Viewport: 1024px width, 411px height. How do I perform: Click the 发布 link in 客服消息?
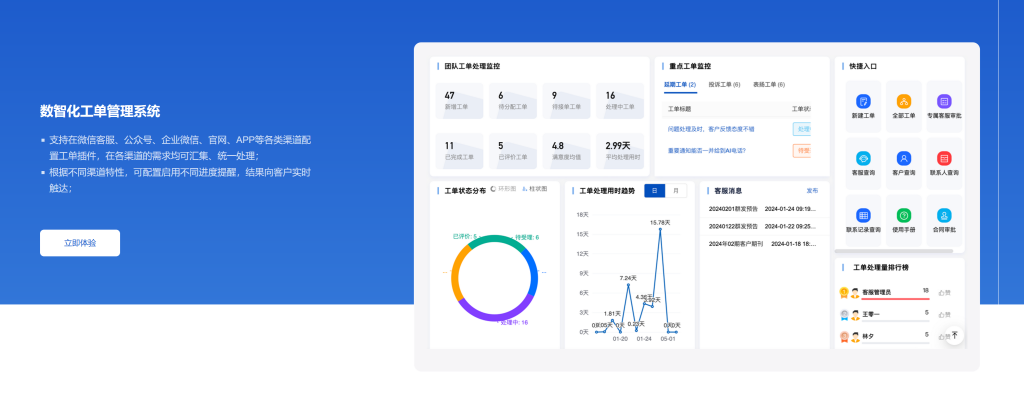pyautogui.click(x=812, y=190)
